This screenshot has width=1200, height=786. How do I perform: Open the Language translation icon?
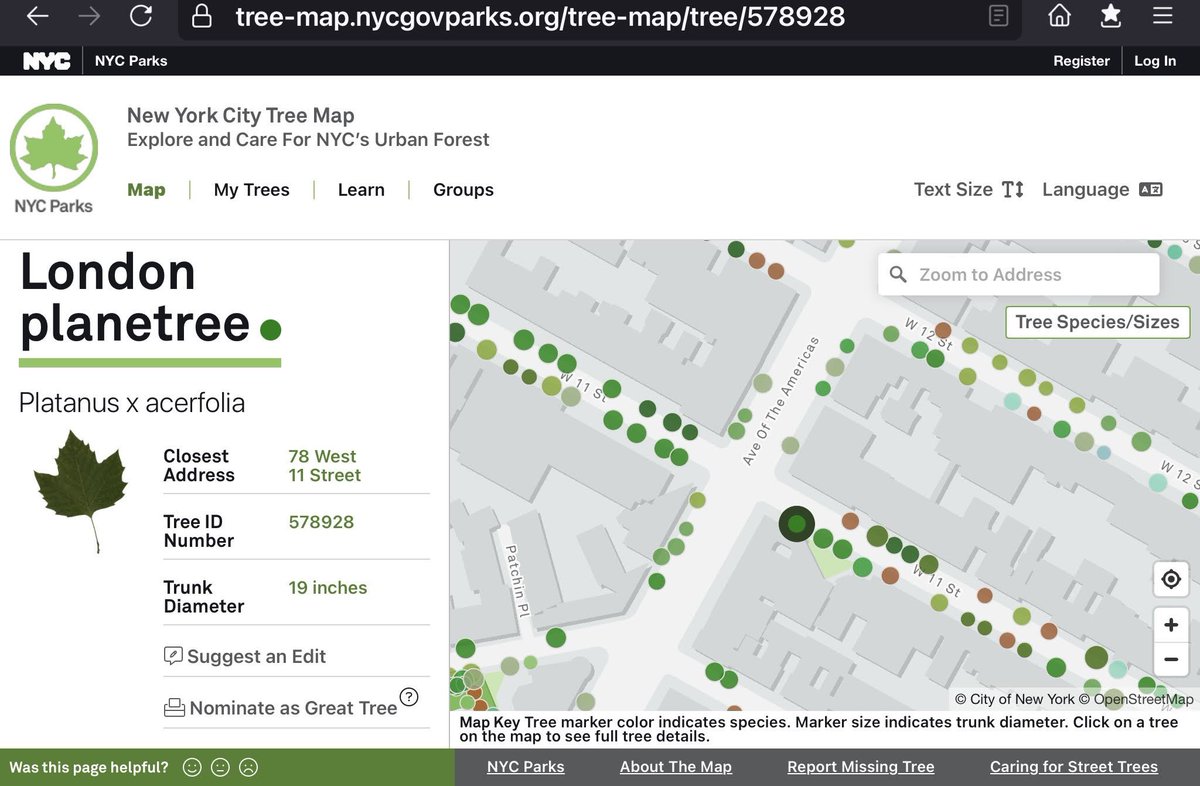1151,189
